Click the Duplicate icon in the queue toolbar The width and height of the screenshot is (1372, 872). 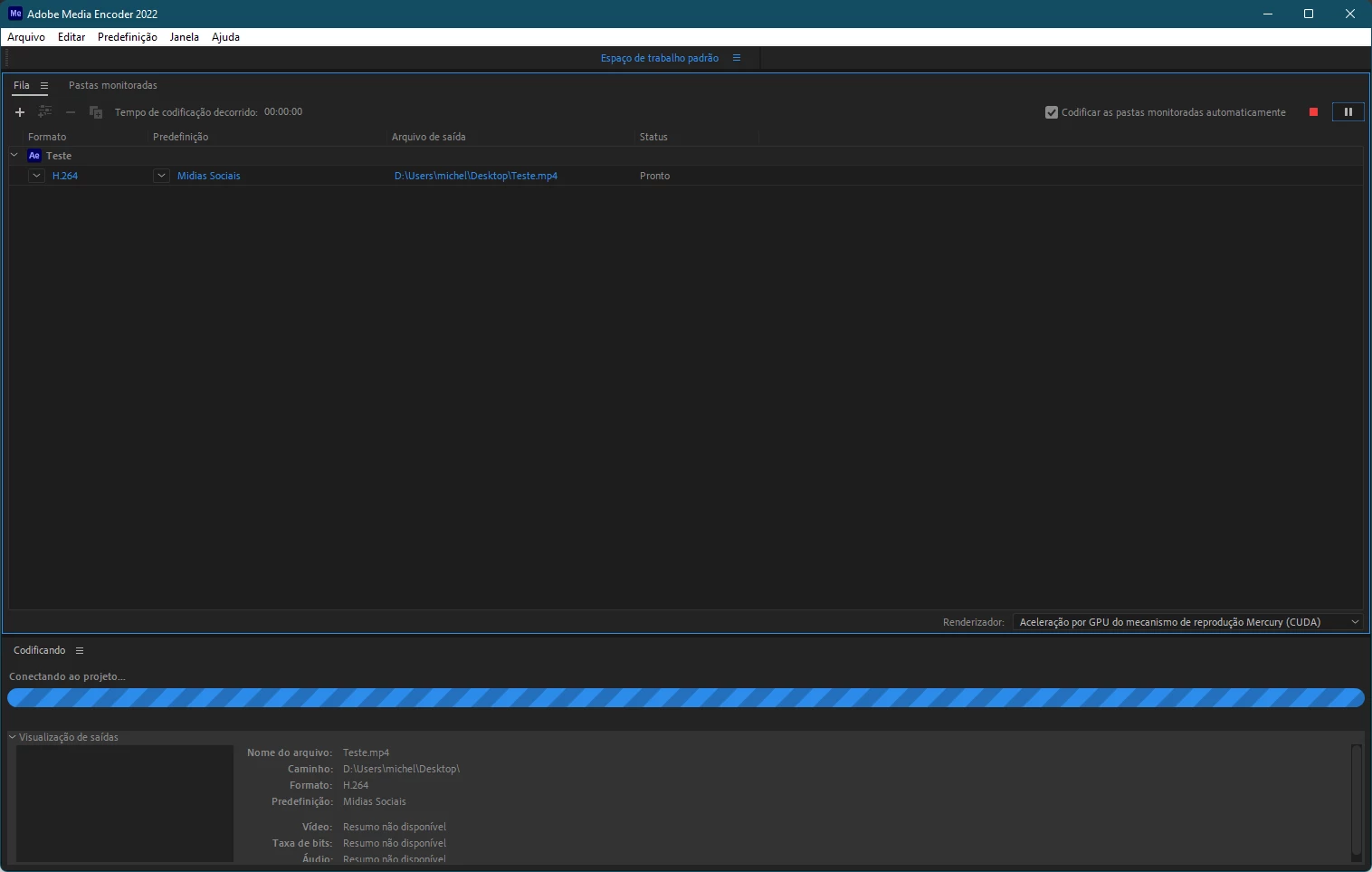coord(96,112)
